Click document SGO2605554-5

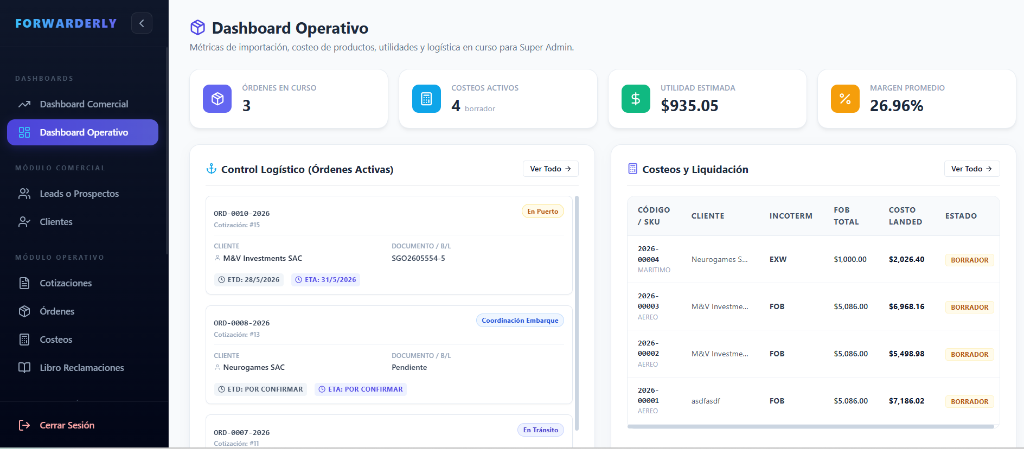tap(419, 258)
